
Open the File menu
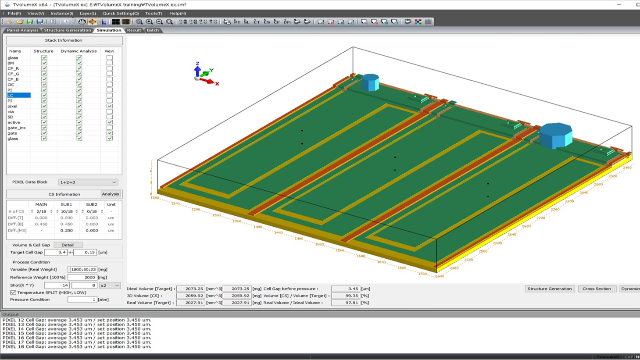14,13
